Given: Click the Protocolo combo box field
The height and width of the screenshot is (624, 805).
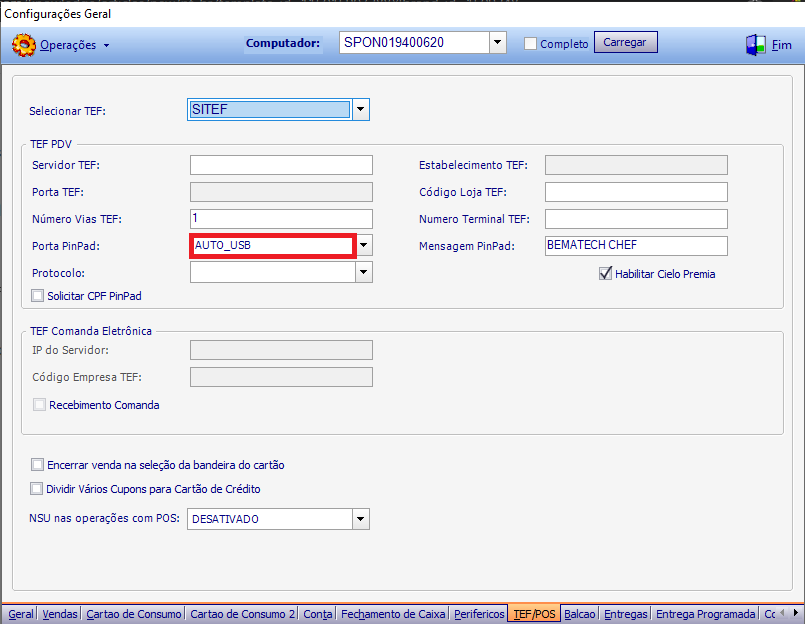Looking at the screenshot, I should (273, 272).
